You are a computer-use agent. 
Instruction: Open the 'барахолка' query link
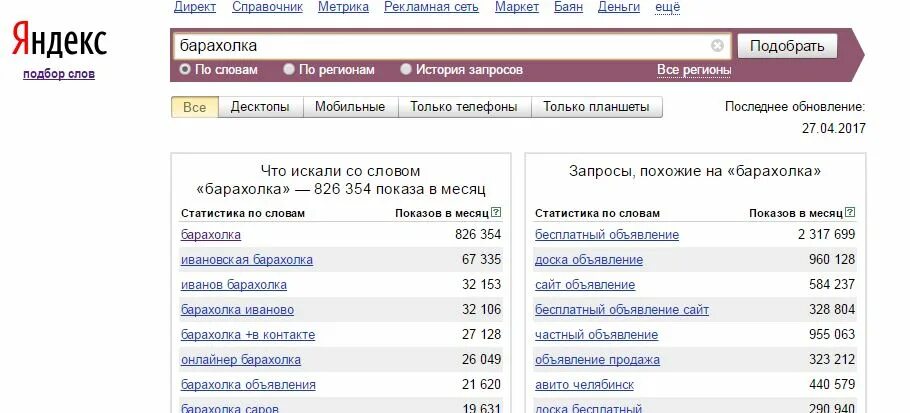[211, 235]
